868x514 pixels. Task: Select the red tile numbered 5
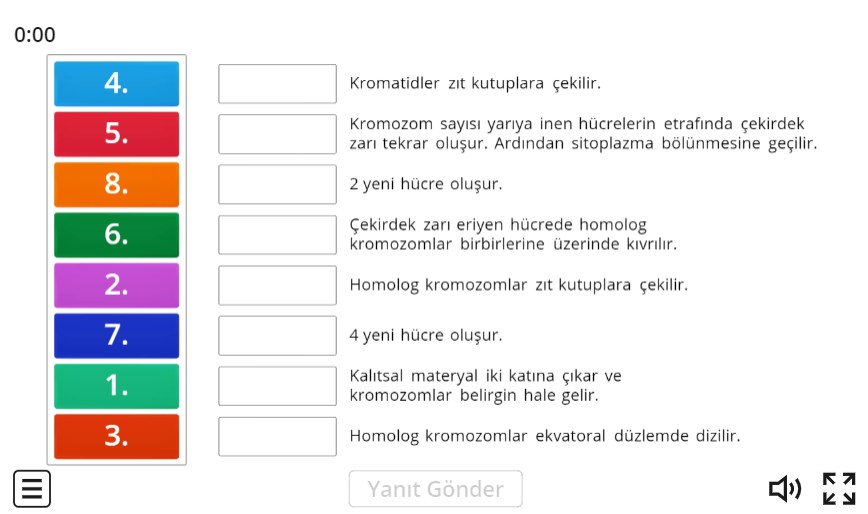[x=117, y=134]
